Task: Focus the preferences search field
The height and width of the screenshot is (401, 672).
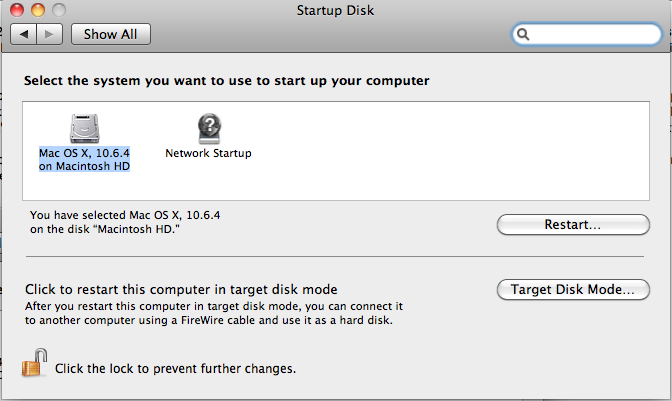Action: pyautogui.click(x=590, y=35)
